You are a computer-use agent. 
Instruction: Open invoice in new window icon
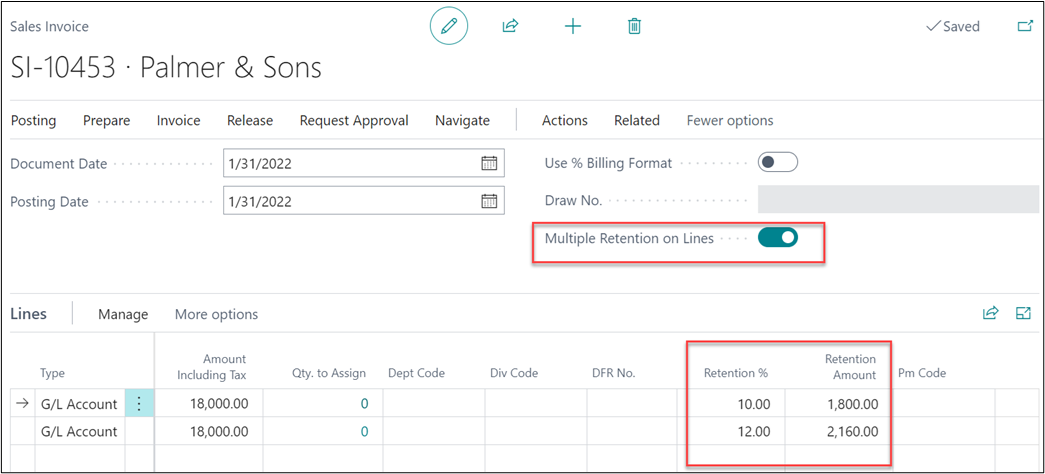1025,26
